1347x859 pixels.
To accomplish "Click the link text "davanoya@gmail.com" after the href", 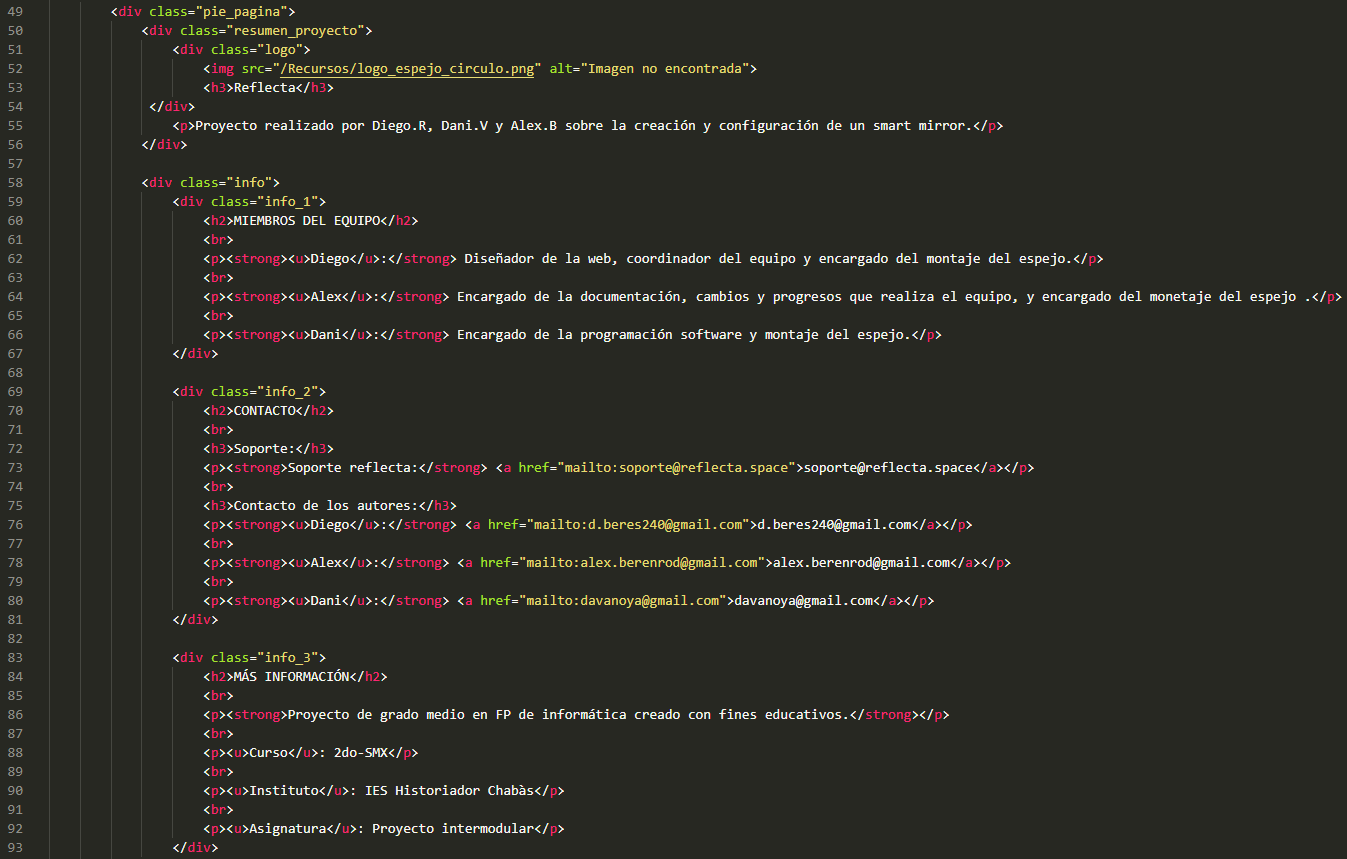I will (x=803, y=601).
